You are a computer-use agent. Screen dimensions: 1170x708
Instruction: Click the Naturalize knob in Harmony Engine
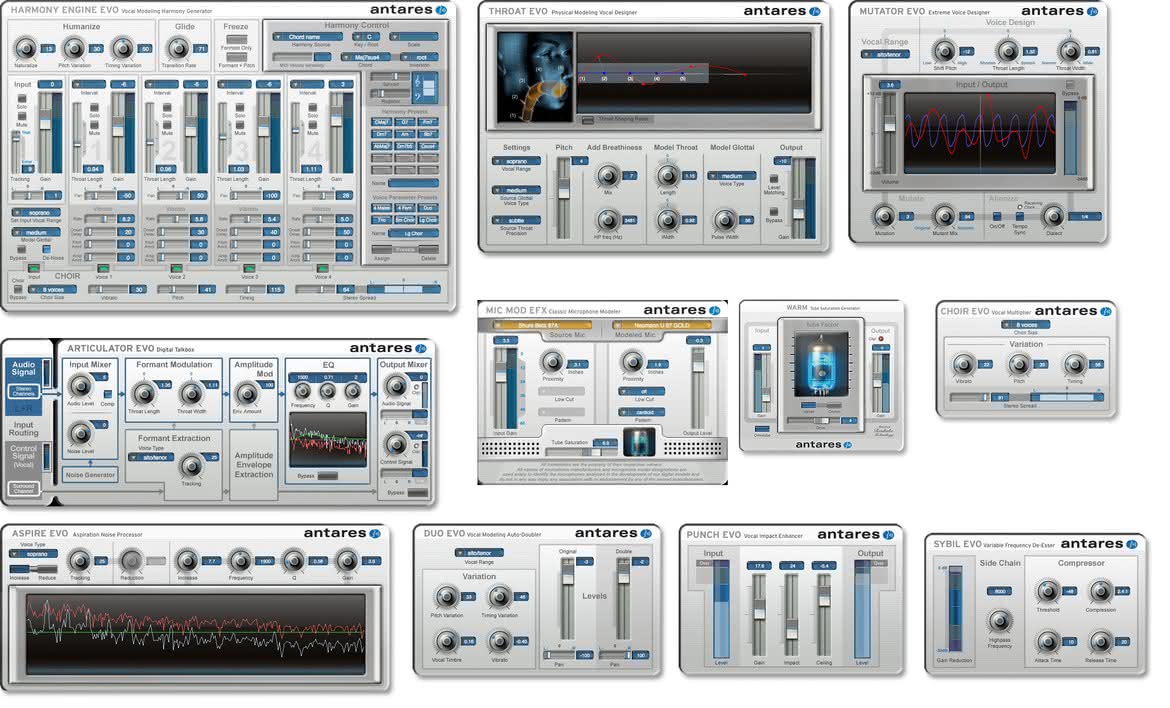click(25, 49)
